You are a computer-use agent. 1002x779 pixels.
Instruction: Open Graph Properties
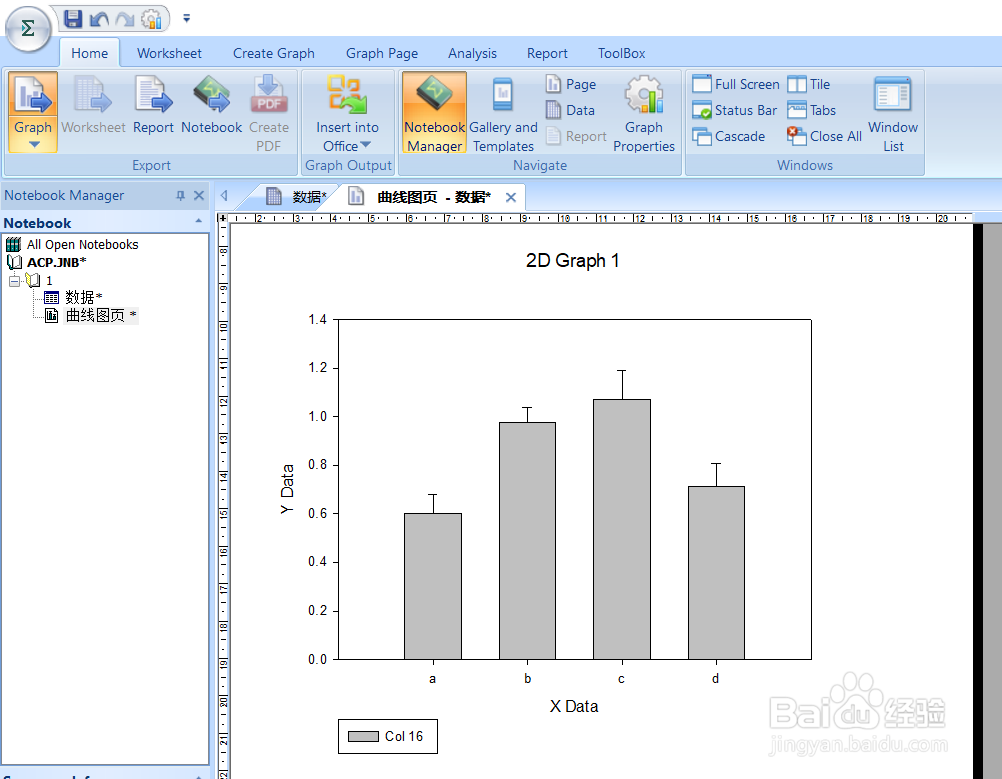click(x=644, y=113)
